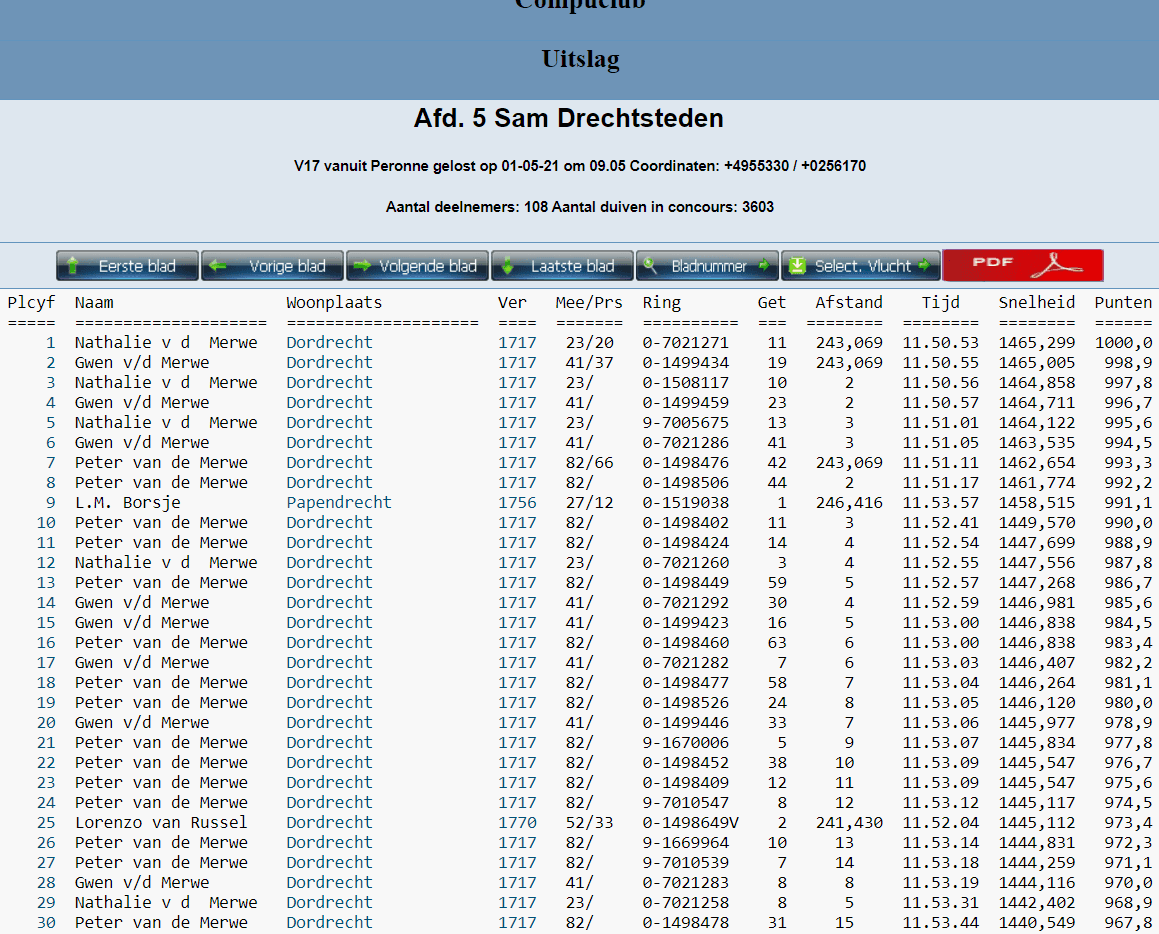Click the Eerste blad button
1159x934 pixels.
pos(127,266)
